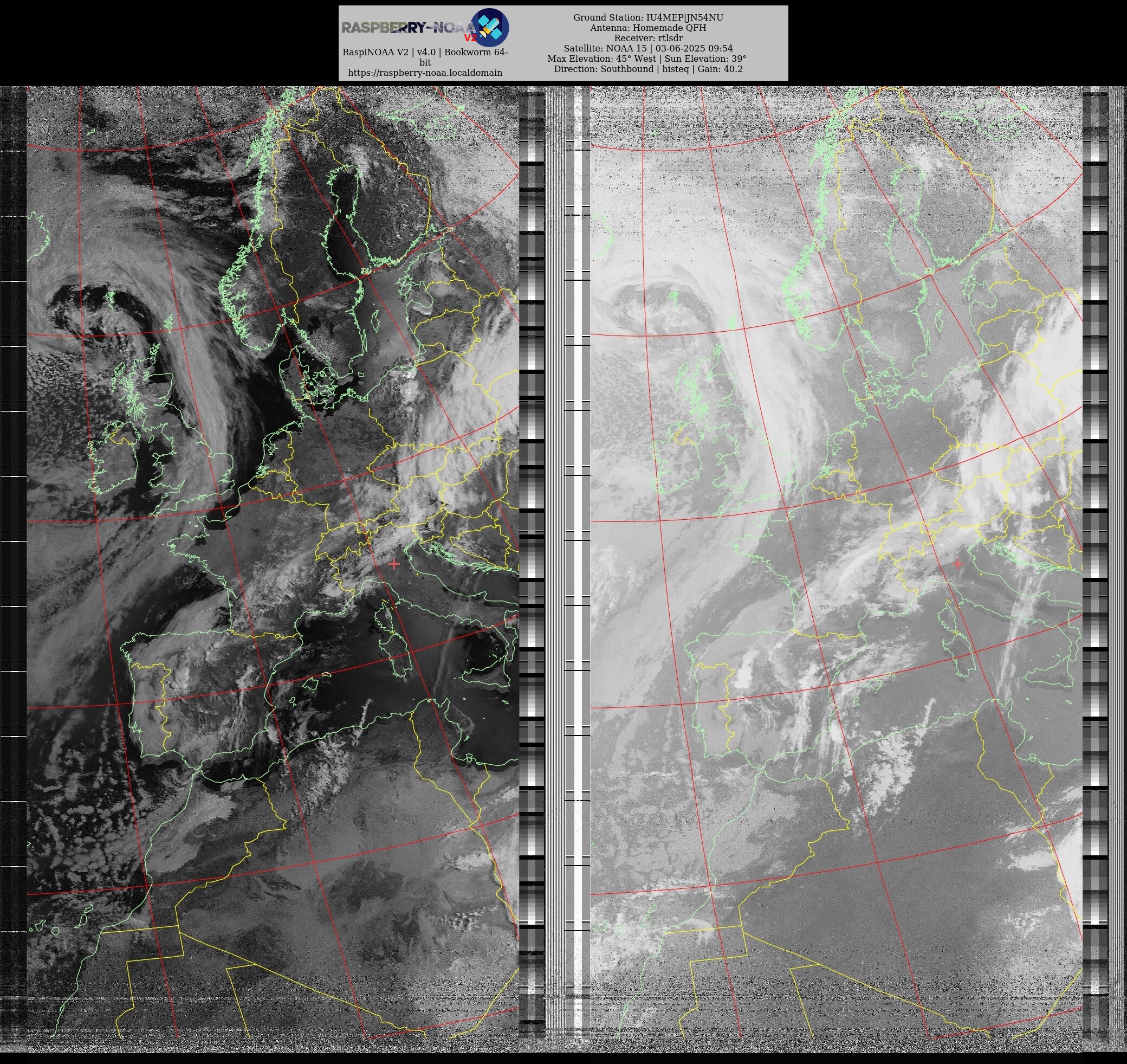Select the 'Ground Station: IU4MEP|JN54NU' line
Image resolution: width=1127 pixels, height=1064 pixels.
click(648, 17)
